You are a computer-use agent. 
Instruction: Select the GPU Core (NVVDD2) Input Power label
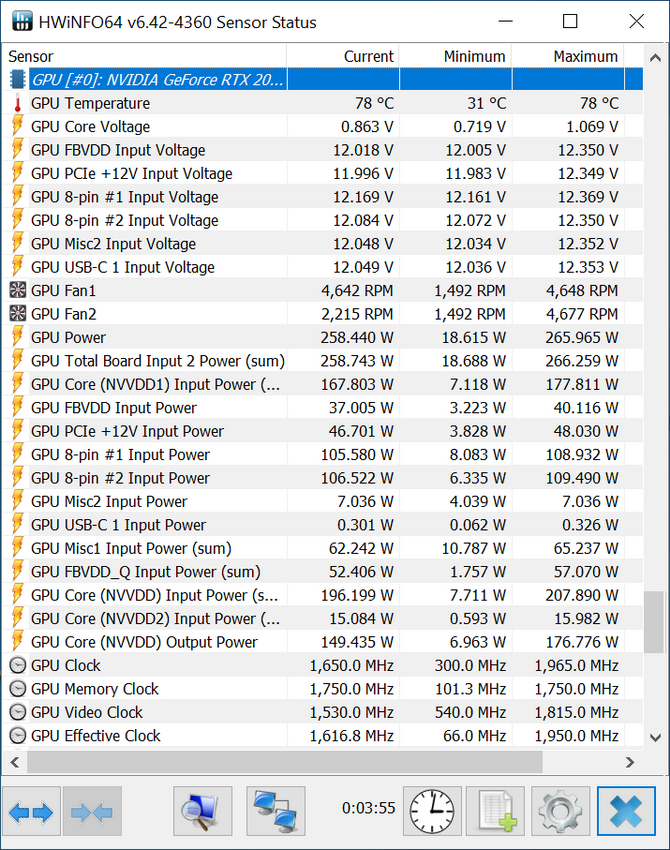pos(156,619)
